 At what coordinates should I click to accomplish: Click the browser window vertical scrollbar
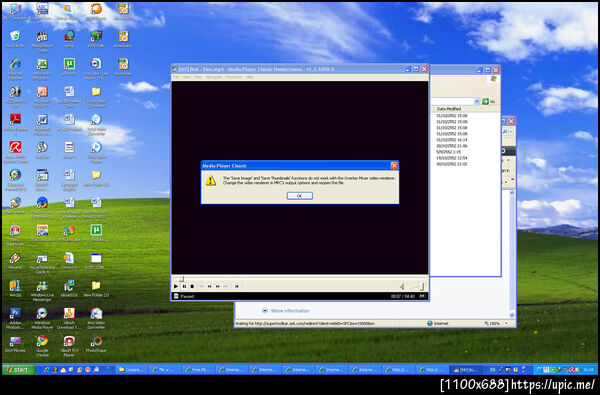512,253
